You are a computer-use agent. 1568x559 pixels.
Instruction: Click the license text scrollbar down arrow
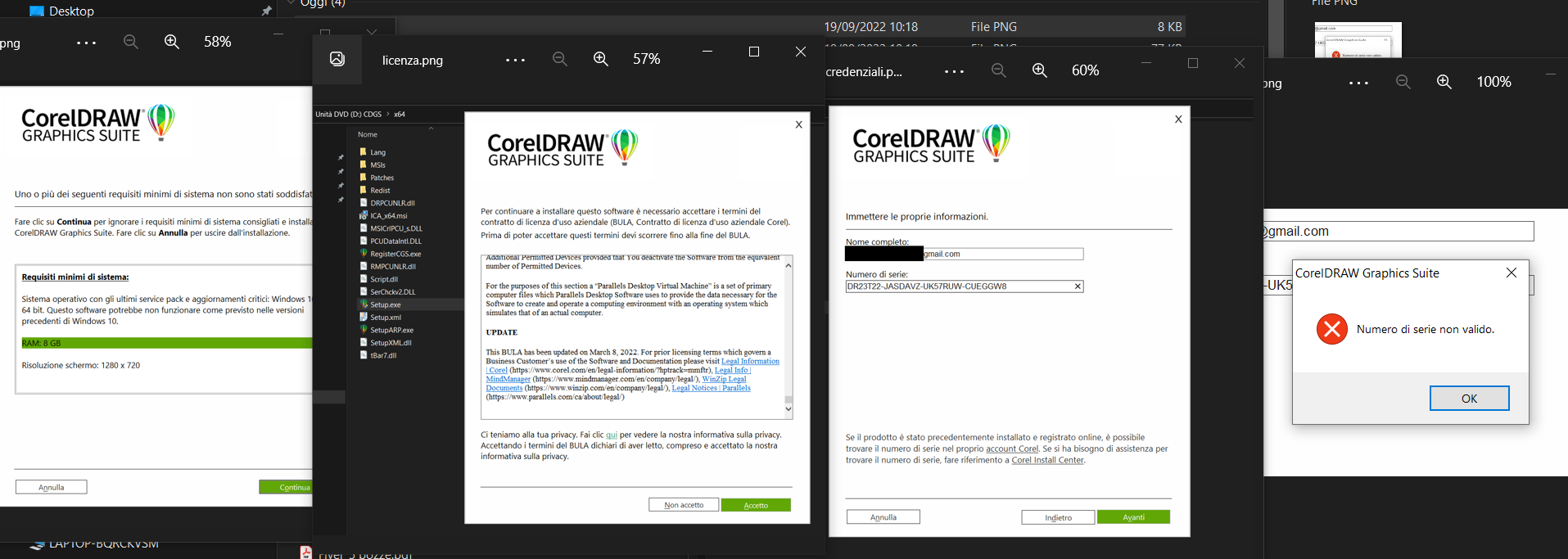click(x=789, y=408)
